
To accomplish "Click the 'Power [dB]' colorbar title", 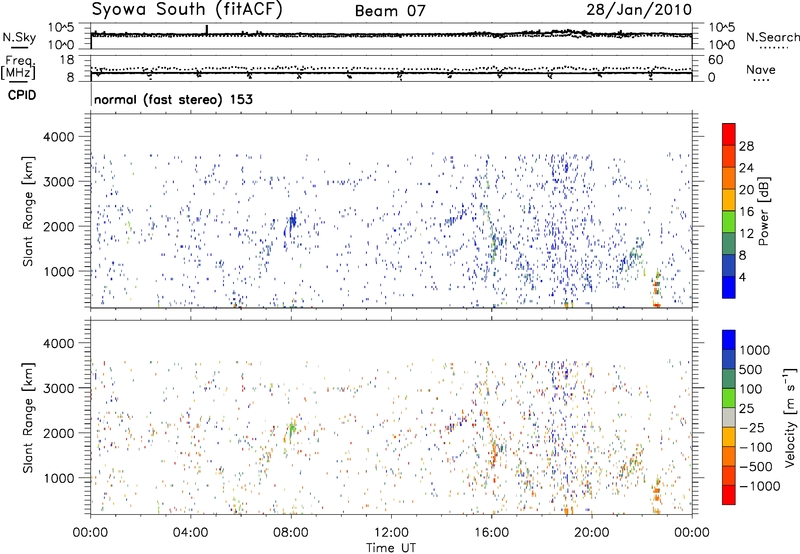I will click(x=763, y=211).
